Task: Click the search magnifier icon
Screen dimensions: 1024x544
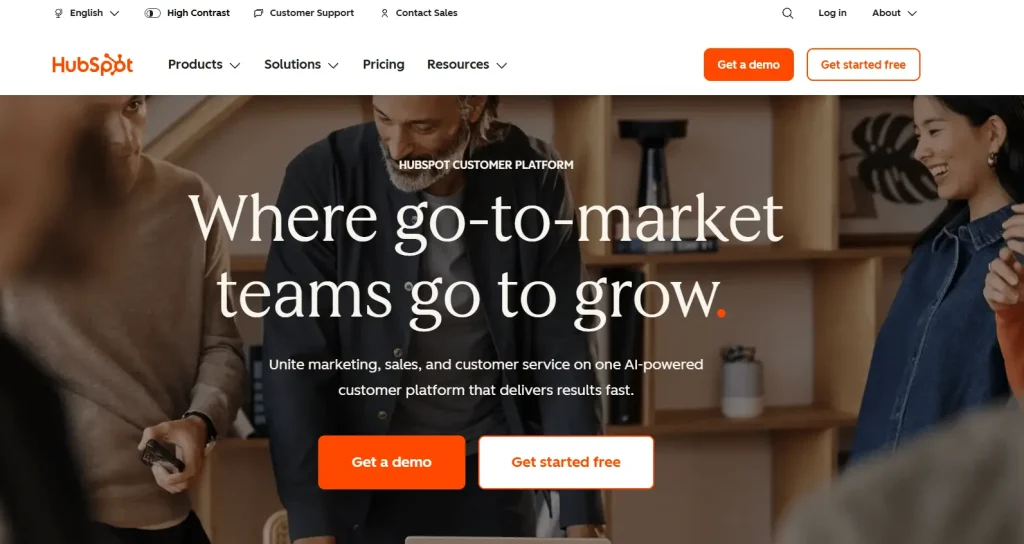Action: 788,13
